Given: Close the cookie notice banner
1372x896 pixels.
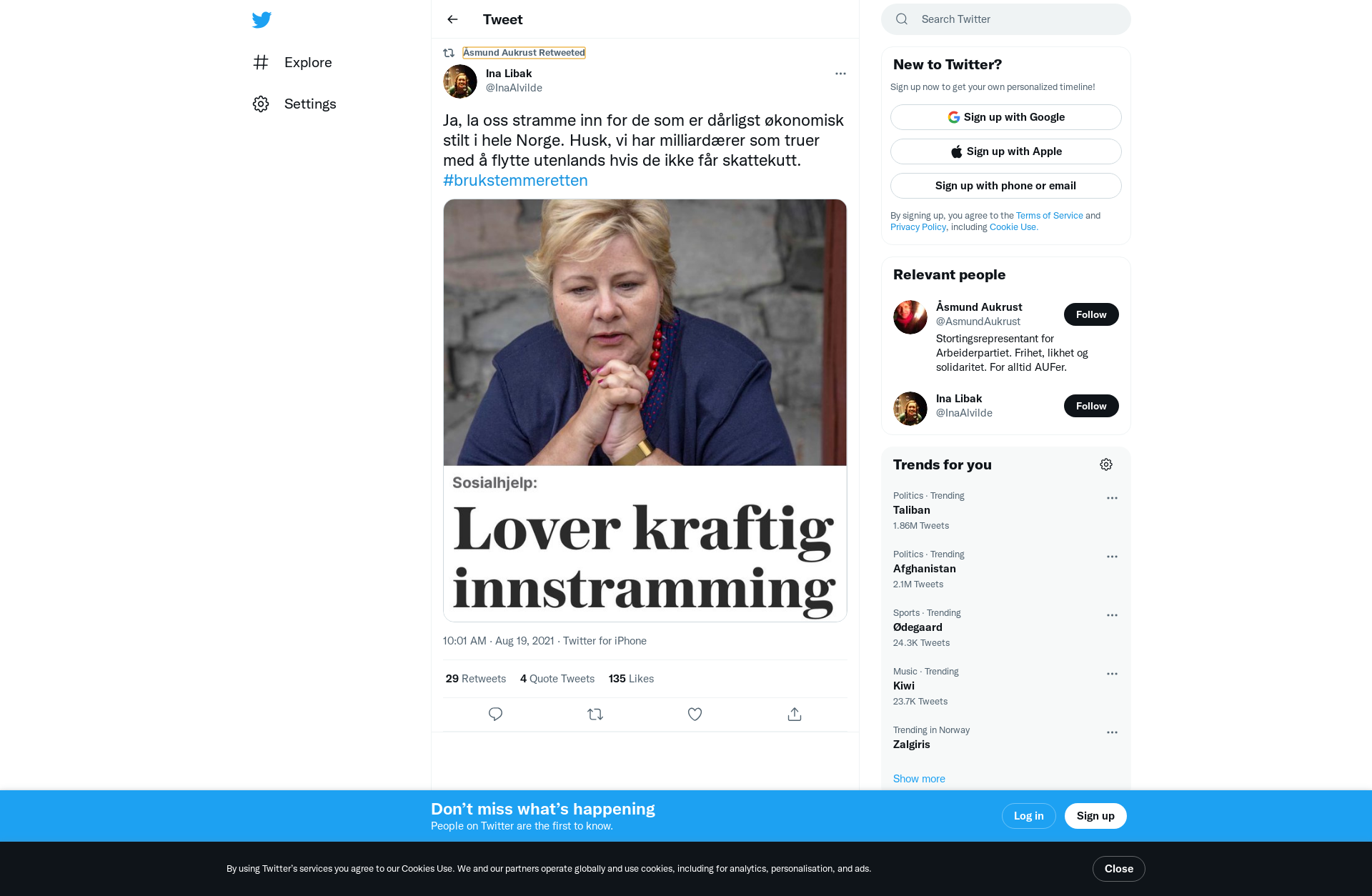Looking at the screenshot, I should 1118,868.
